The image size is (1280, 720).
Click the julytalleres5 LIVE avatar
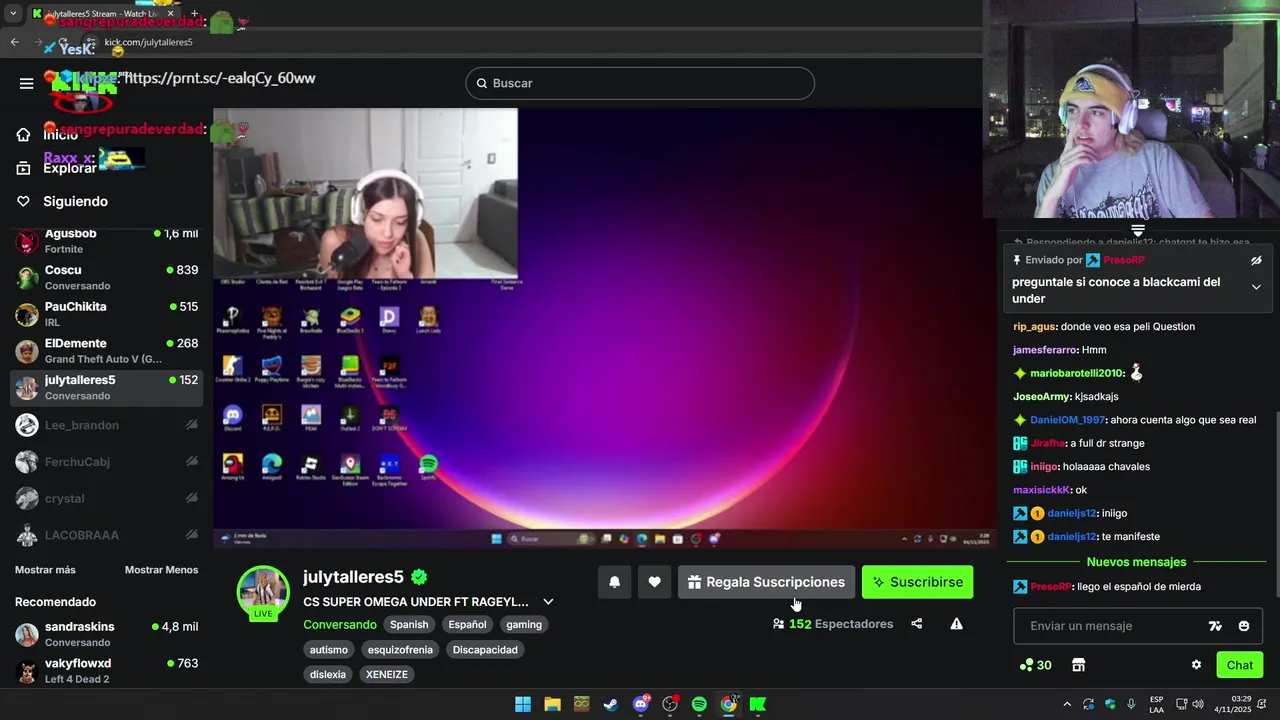click(263, 593)
